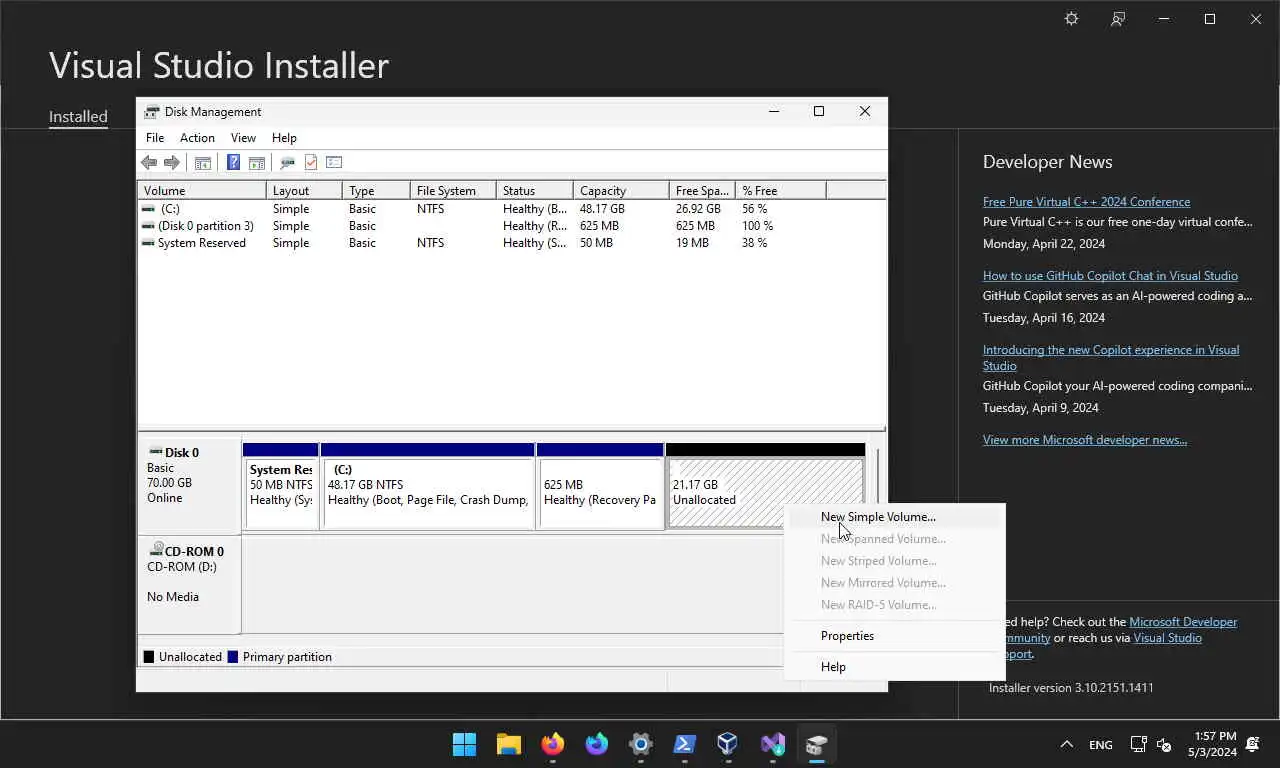Choose Help in the context menu
The height and width of the screenshot is (768, 1280).
pyautogui.click(x=895, y=667)
